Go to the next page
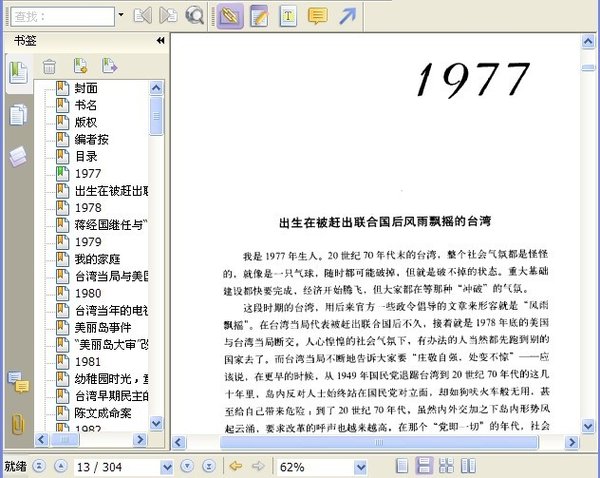The width and height of the screenshot is (600, 478). pos(187,466)
